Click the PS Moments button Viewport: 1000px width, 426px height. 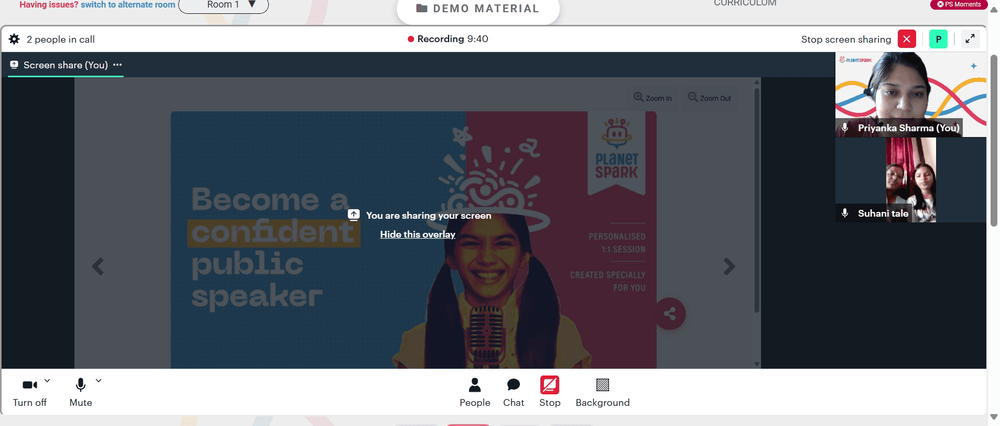pos(959,4)
